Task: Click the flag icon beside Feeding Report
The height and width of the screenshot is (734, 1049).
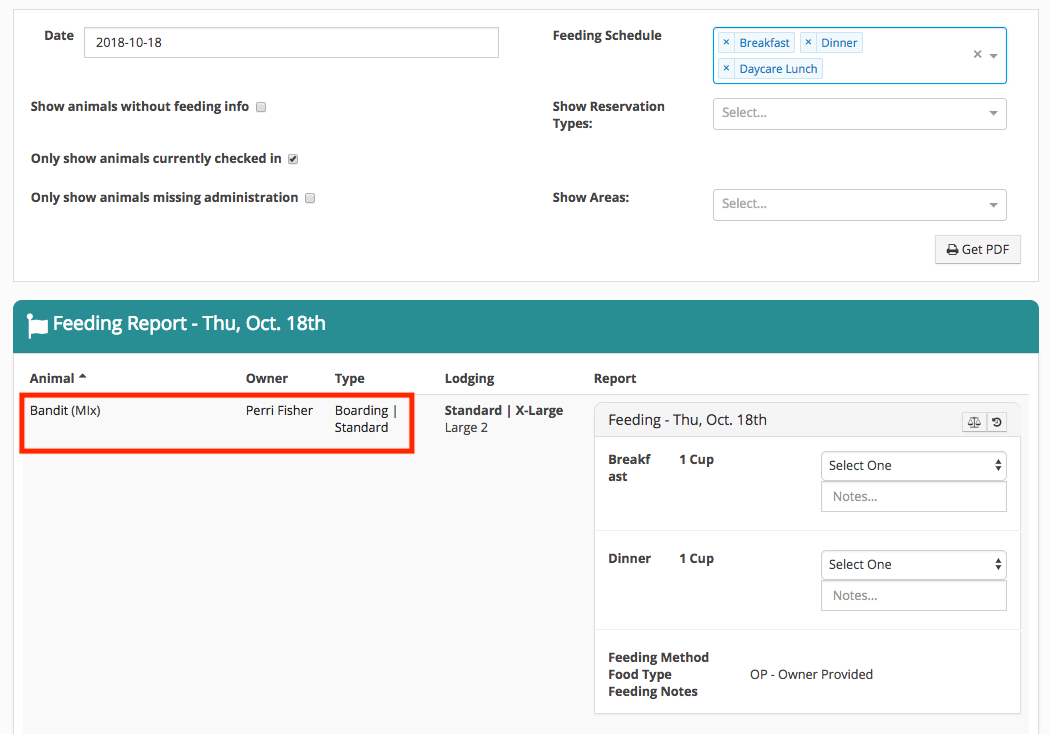Action: point(37,325)
